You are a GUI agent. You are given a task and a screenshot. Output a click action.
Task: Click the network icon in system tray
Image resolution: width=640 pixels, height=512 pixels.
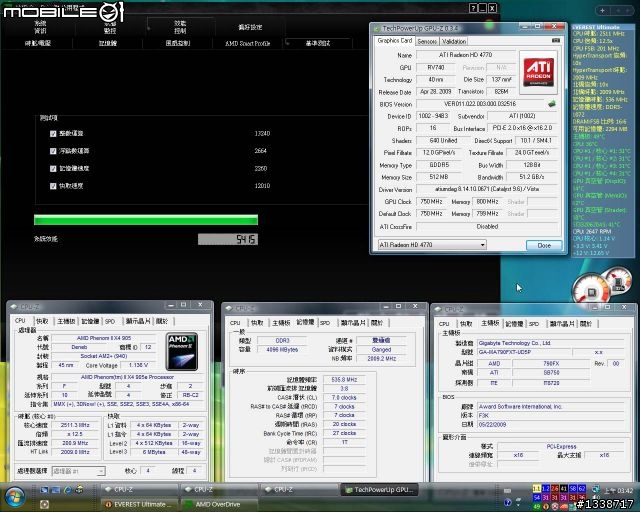[x=595, y=489]
